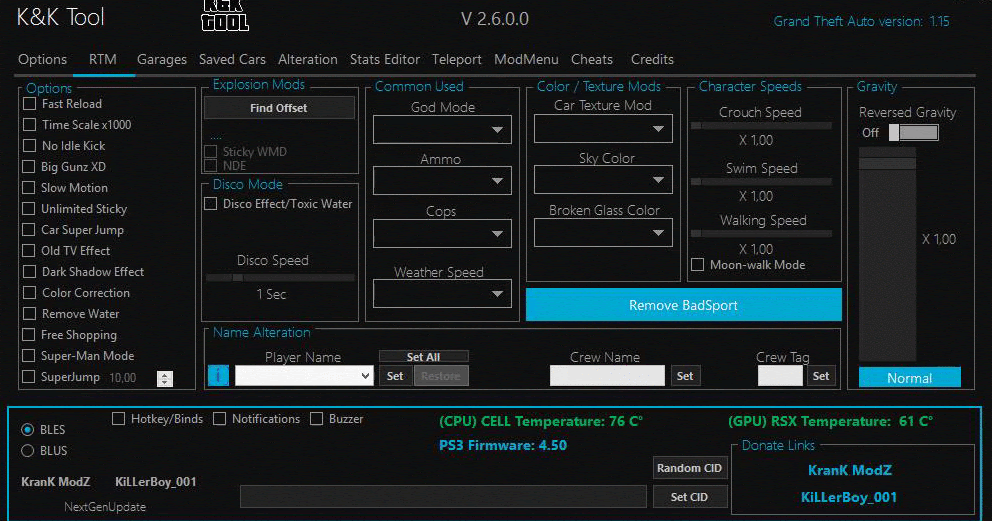Click the vertical Gravity slider
The height and width of the screenshot is (521, 992).
pos(887,254)
